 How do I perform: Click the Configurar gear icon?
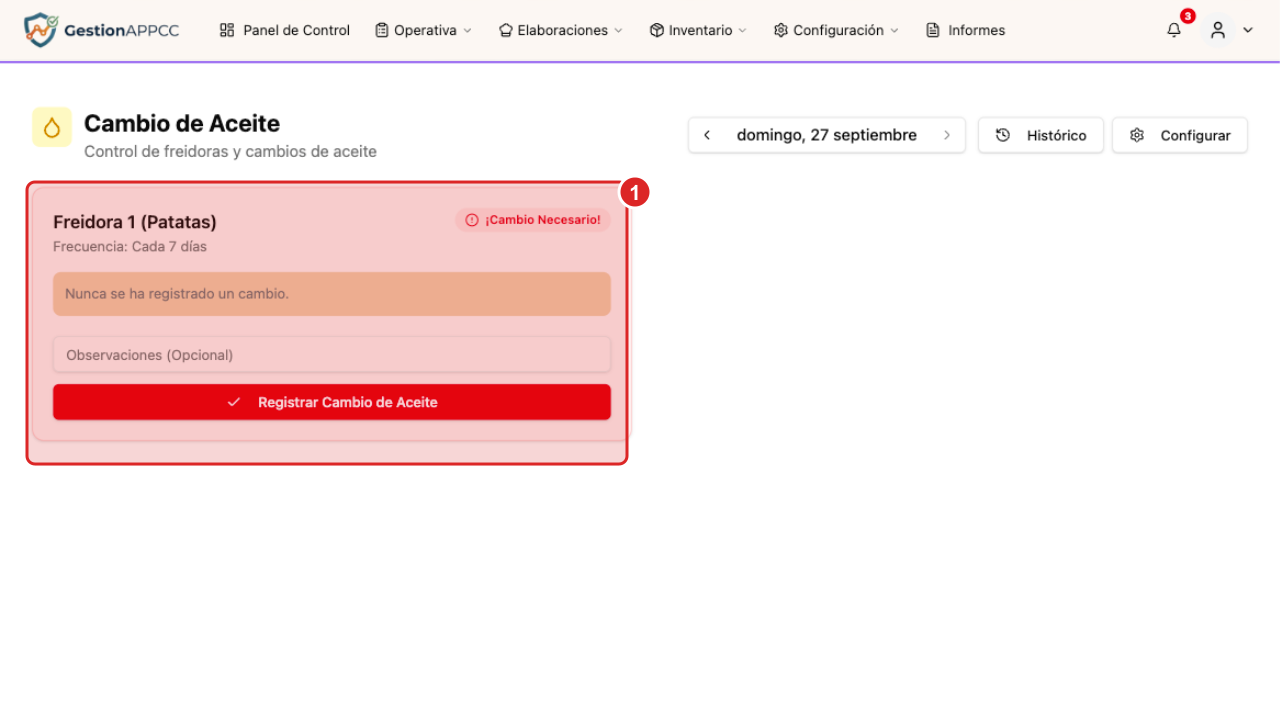tap(1137, 135)
